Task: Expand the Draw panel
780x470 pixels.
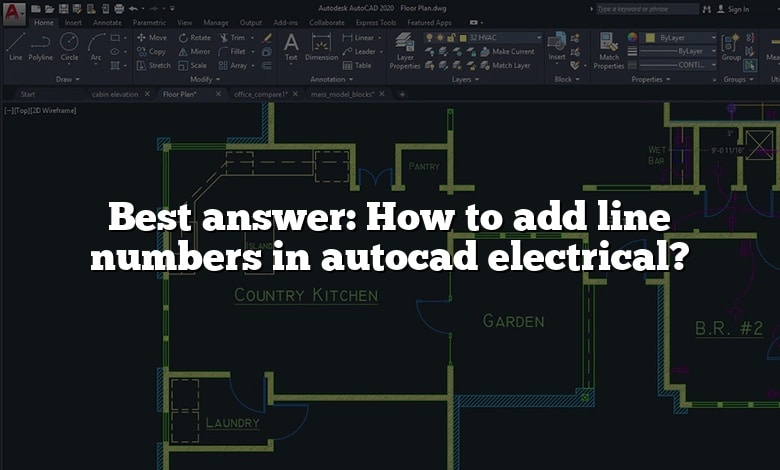Action: (68, 79)
